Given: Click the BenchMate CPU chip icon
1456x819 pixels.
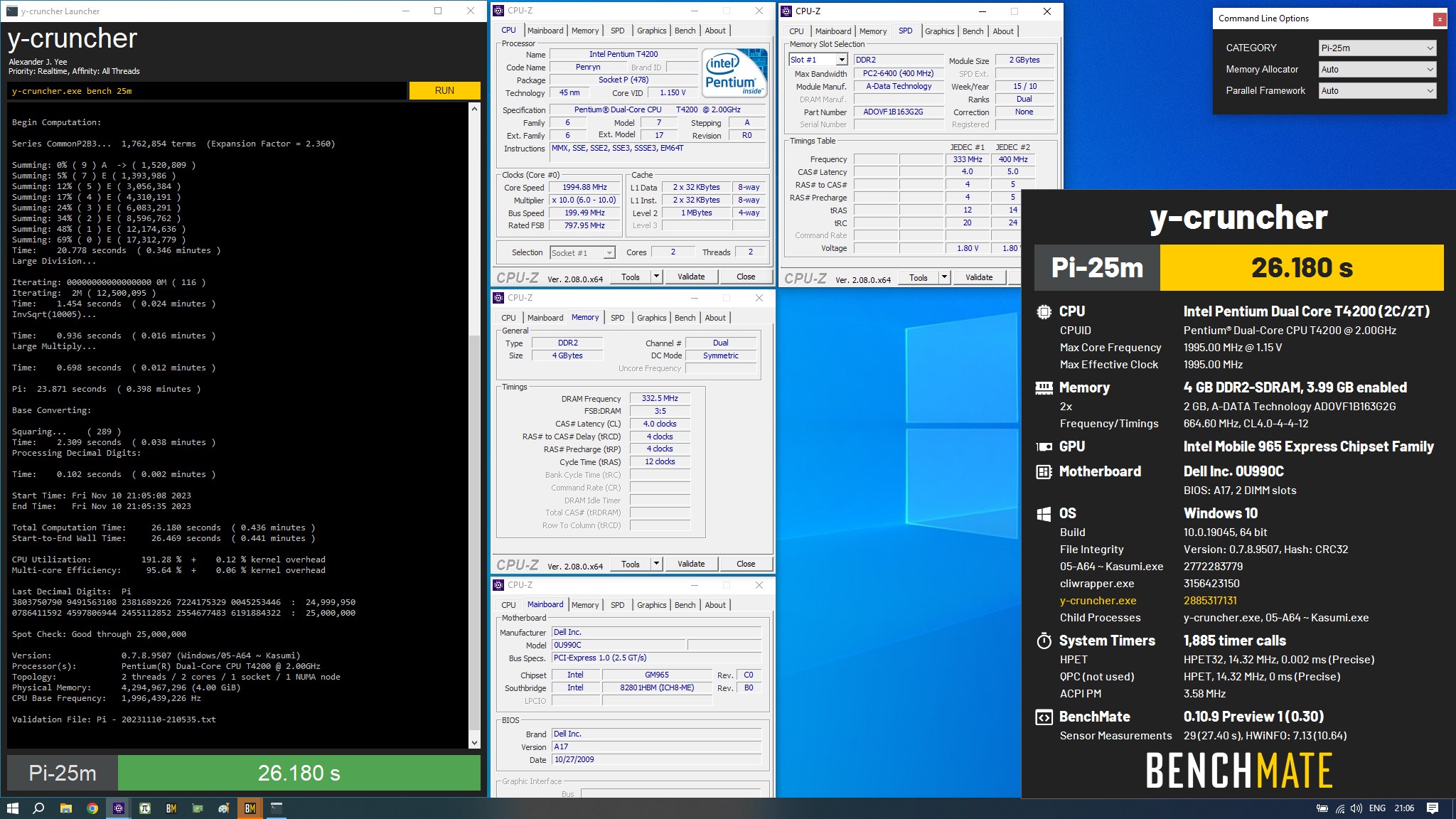Looking at the screenshot, I should pos(1044,311).
